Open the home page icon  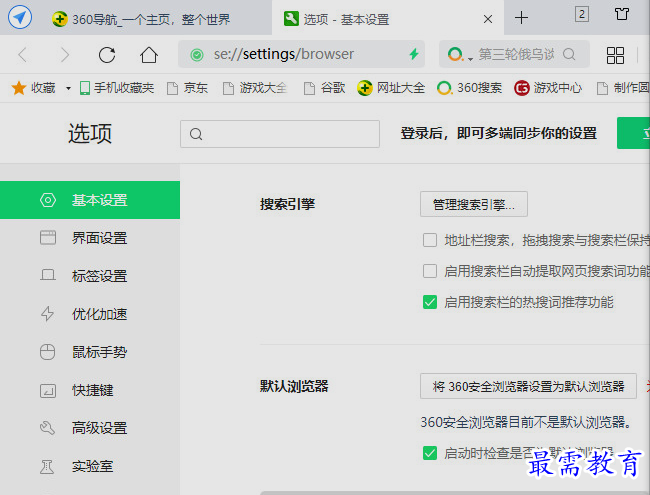tap(149, 55)
